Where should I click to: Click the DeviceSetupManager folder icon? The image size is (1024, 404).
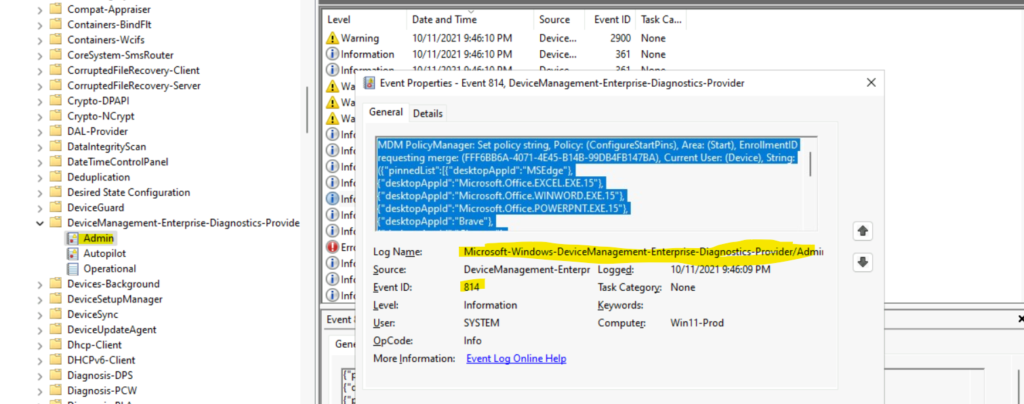(56, 299)
